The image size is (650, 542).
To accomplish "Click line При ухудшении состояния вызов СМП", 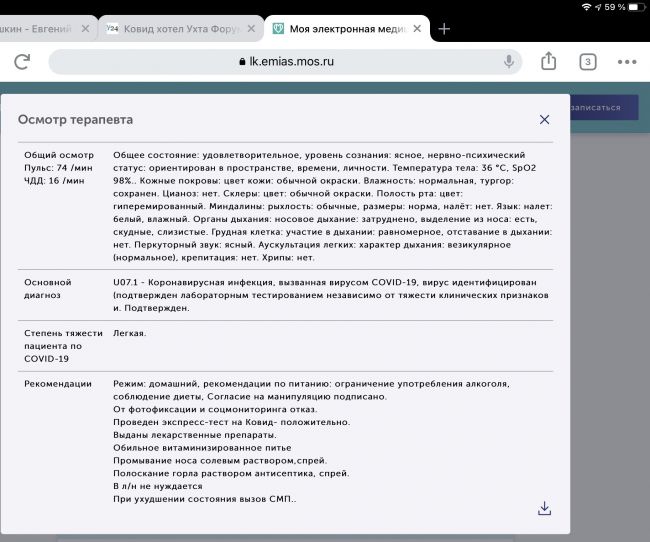I will tap(205, 499).
